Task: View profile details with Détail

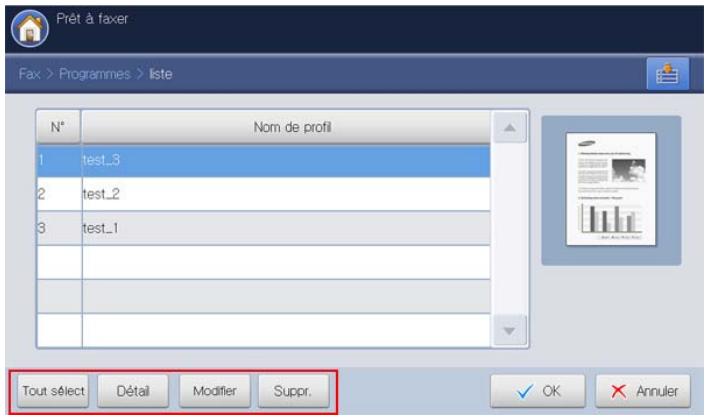Action: (133, 391)
